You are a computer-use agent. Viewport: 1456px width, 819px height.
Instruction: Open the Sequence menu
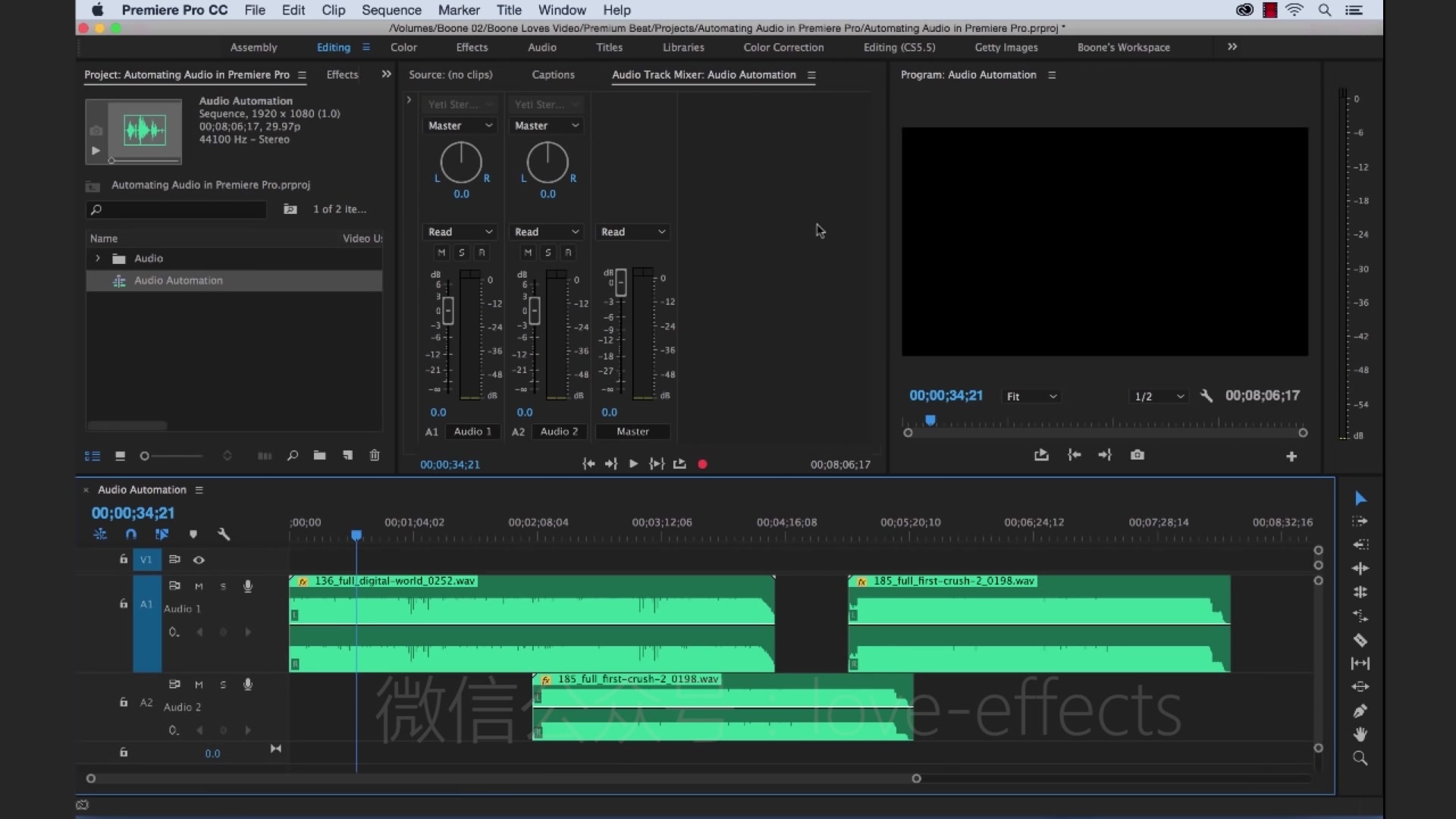pos(391,10)
